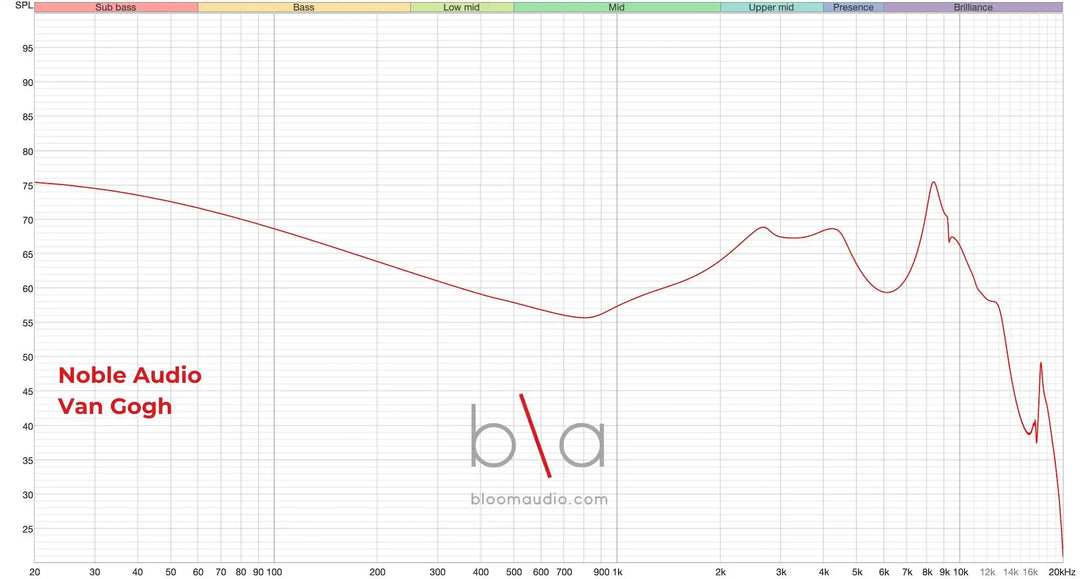Click the 1k axis tick label
This screenshot has height=579, width=1080.
click(617, 572)
